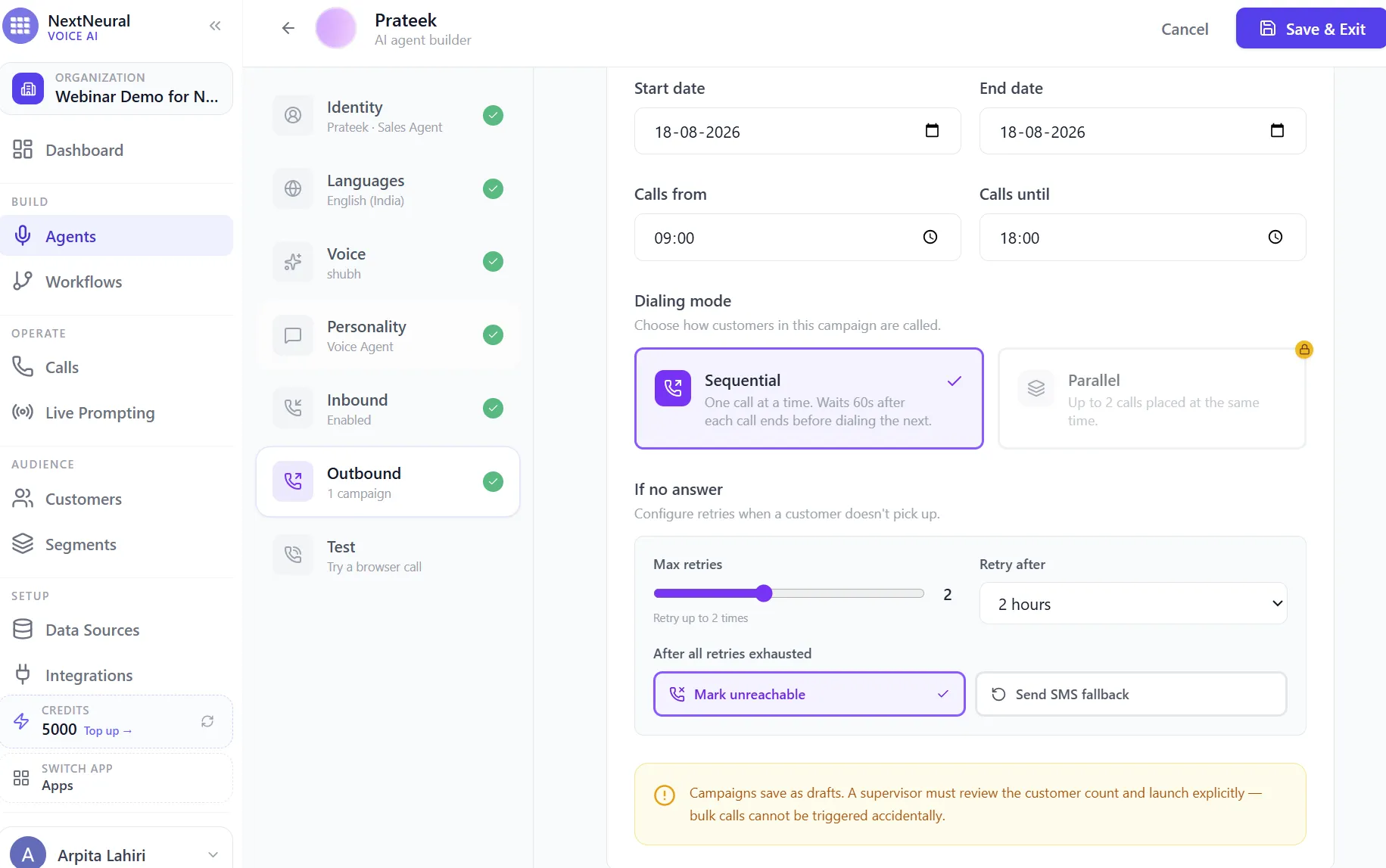The image size is (1386, 868).
Task: Click the Identity step user icon
Action: coord(293,115)
